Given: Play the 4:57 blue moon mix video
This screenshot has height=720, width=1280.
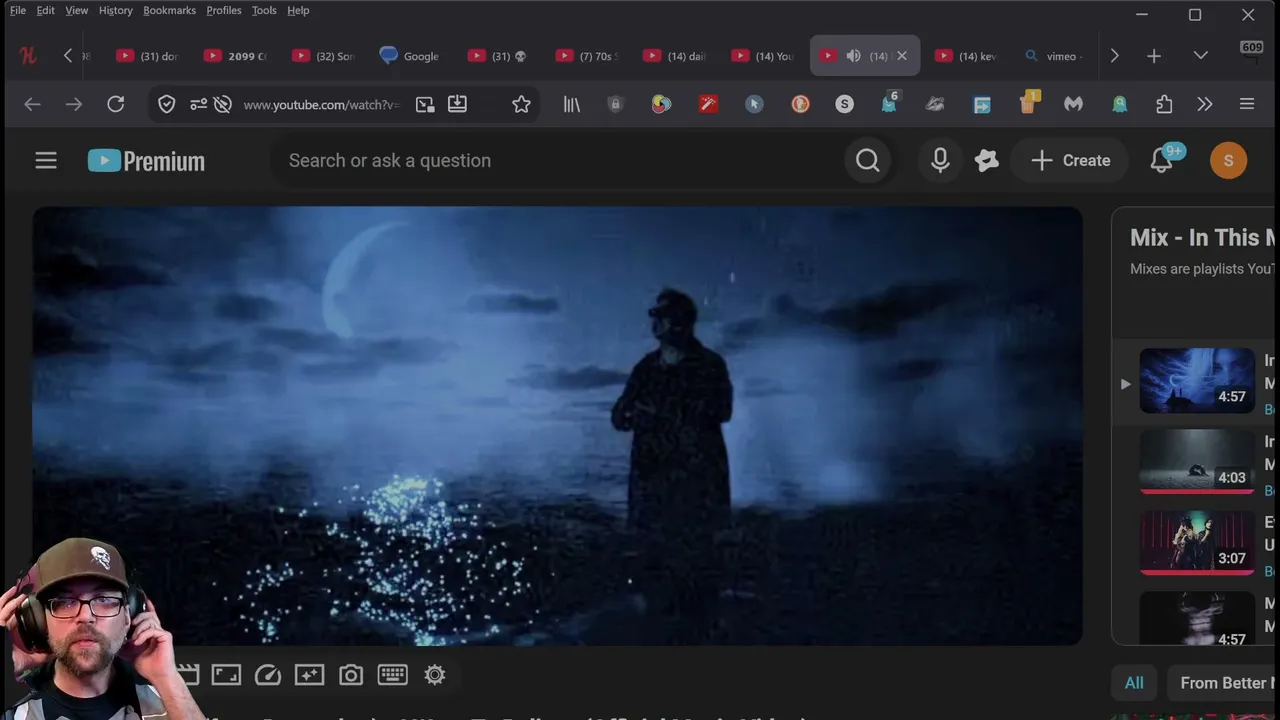Looking at the screenshot, I should pos(1197,380).
